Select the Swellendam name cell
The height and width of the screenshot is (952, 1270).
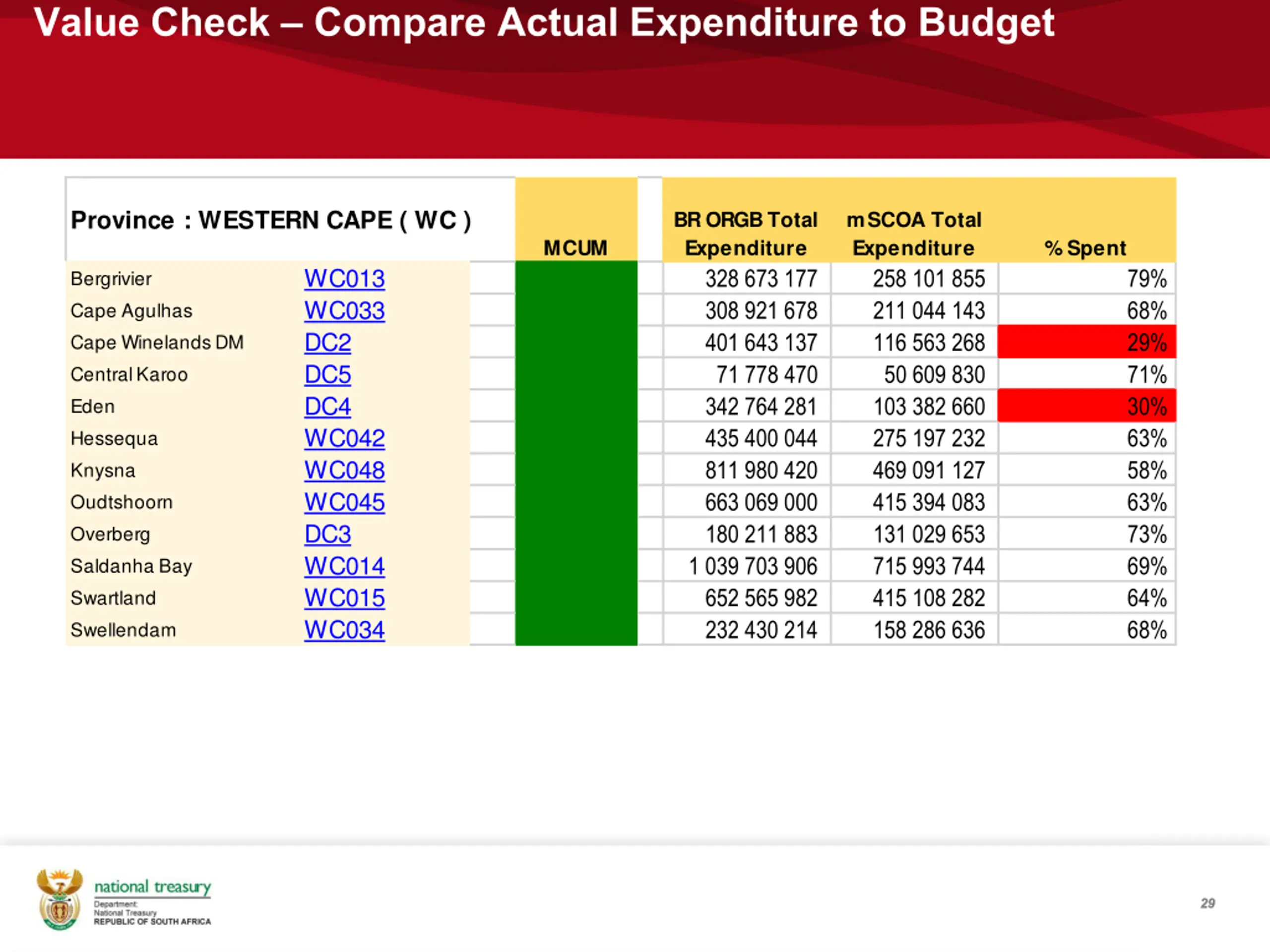click(123, 630)
